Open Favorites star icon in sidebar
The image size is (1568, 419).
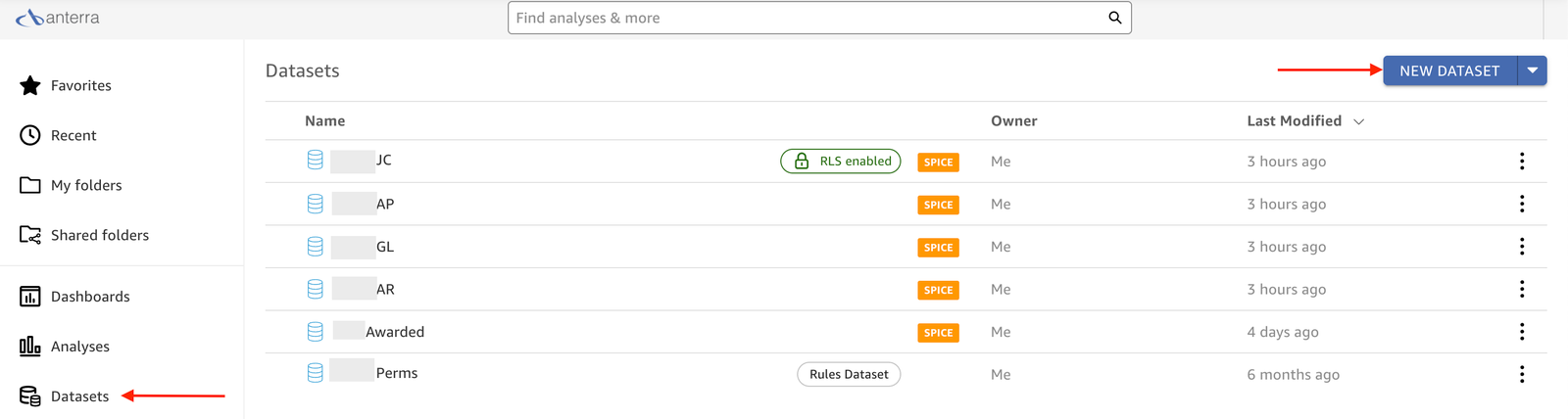pos(30,86)
